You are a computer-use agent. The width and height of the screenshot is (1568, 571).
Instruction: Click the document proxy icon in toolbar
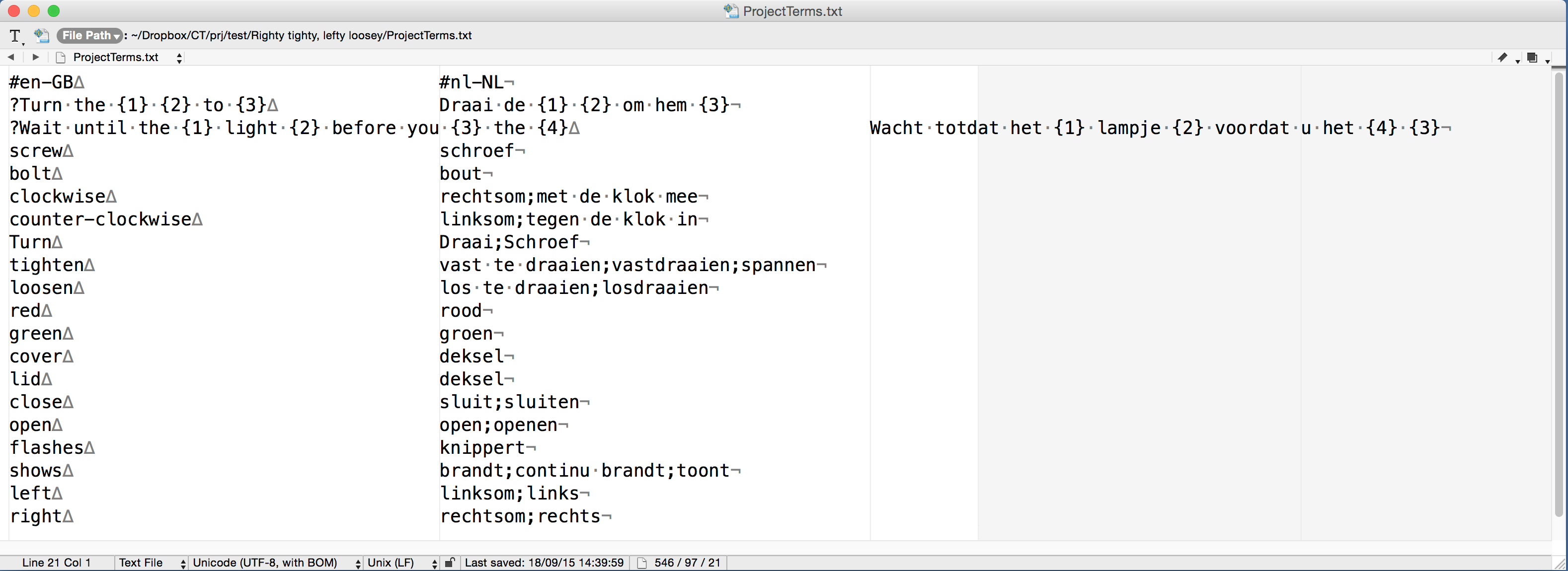click(41, 35)
